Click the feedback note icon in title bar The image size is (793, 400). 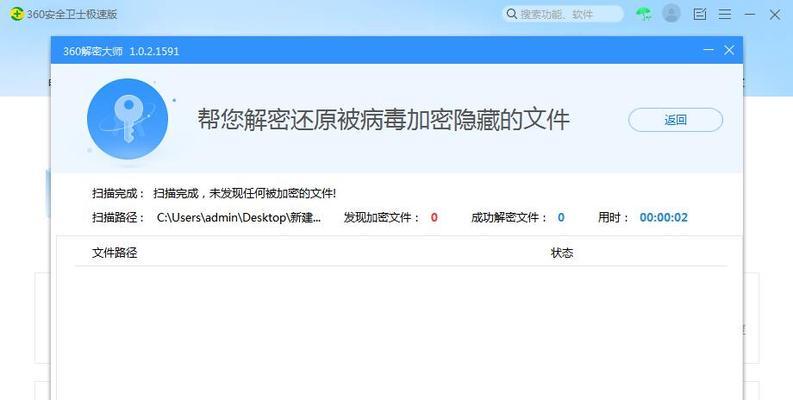click(x=700, y=14)
